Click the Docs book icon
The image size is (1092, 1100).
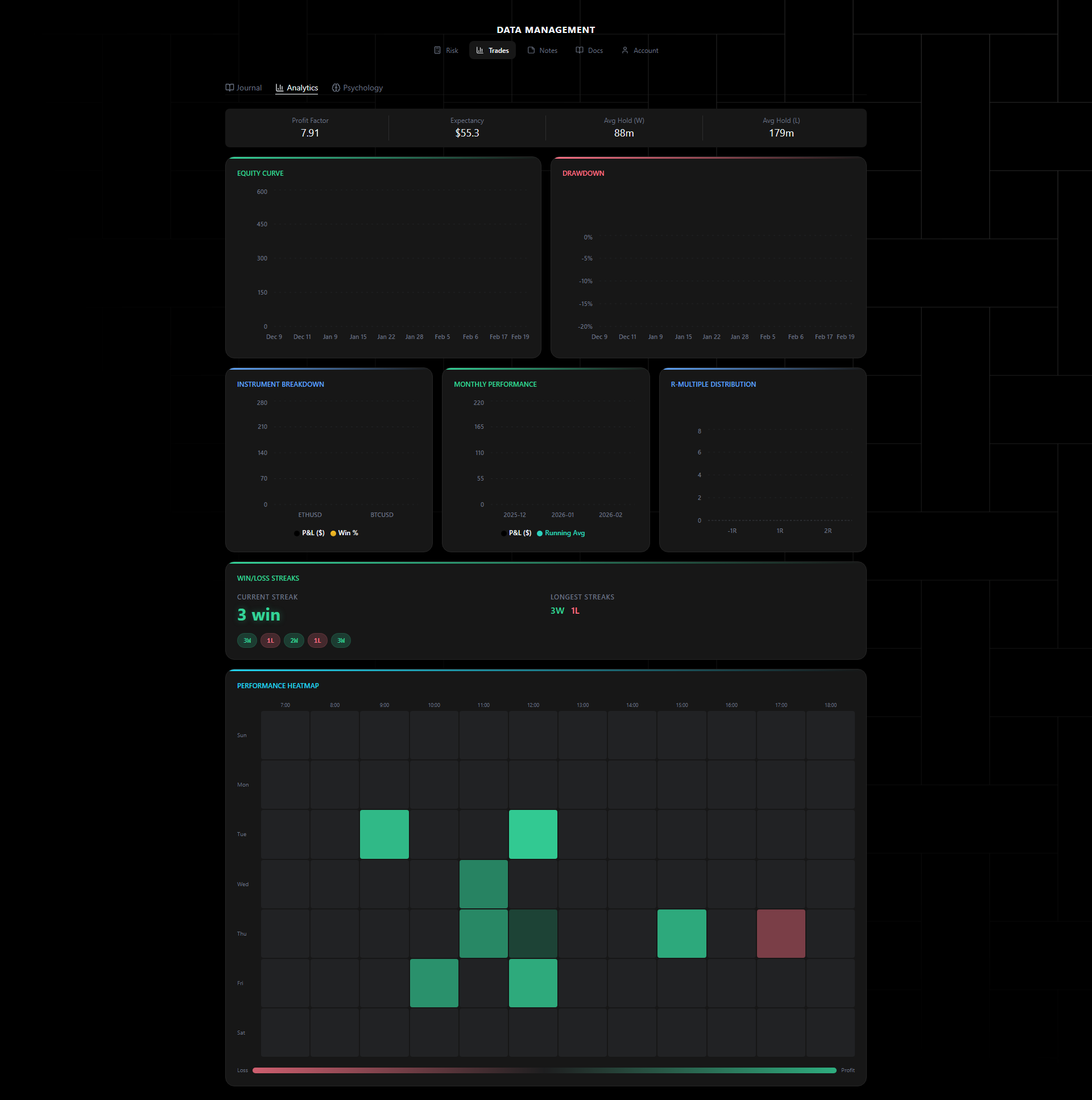tap(580, 50)
